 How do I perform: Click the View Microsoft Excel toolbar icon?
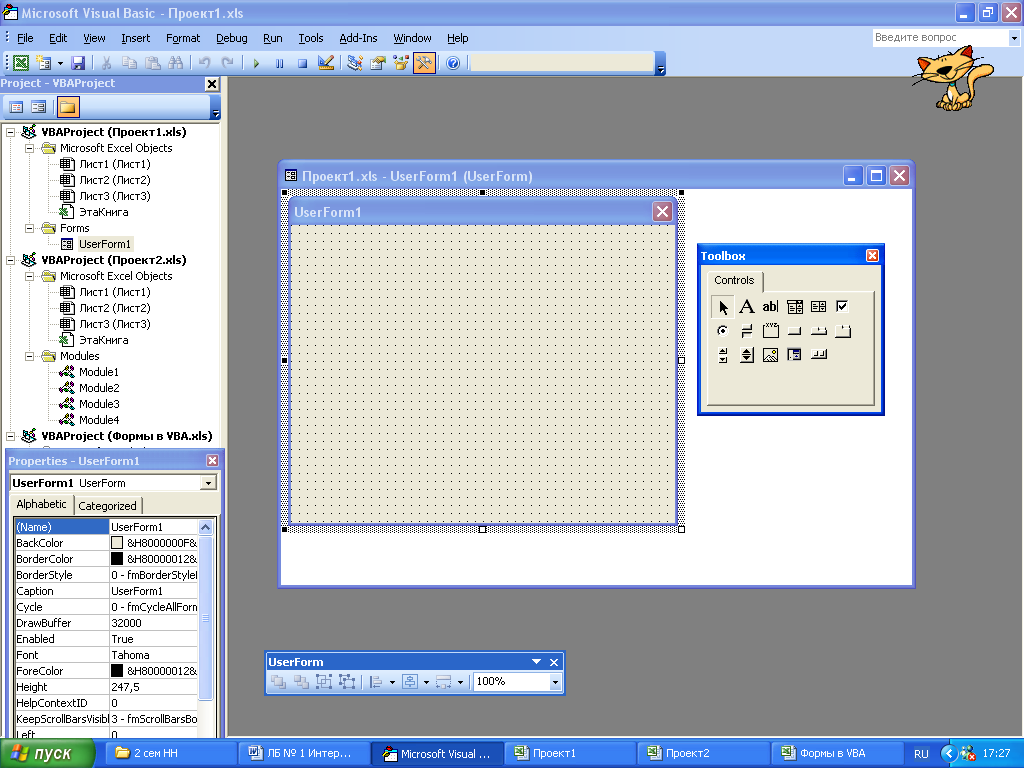pos(21,63)
